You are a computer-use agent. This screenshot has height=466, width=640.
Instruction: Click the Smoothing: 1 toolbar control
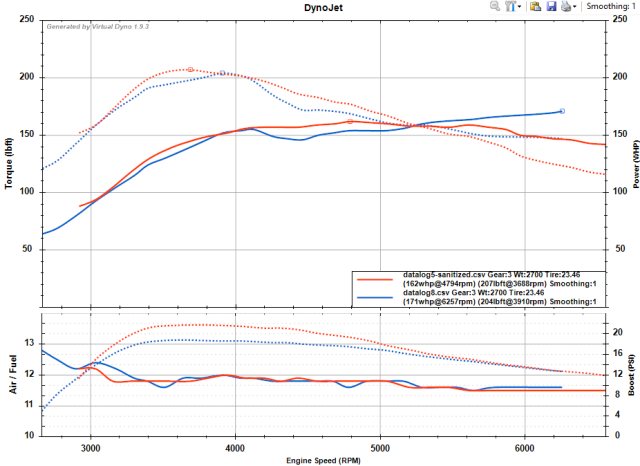tap(612, 6)
